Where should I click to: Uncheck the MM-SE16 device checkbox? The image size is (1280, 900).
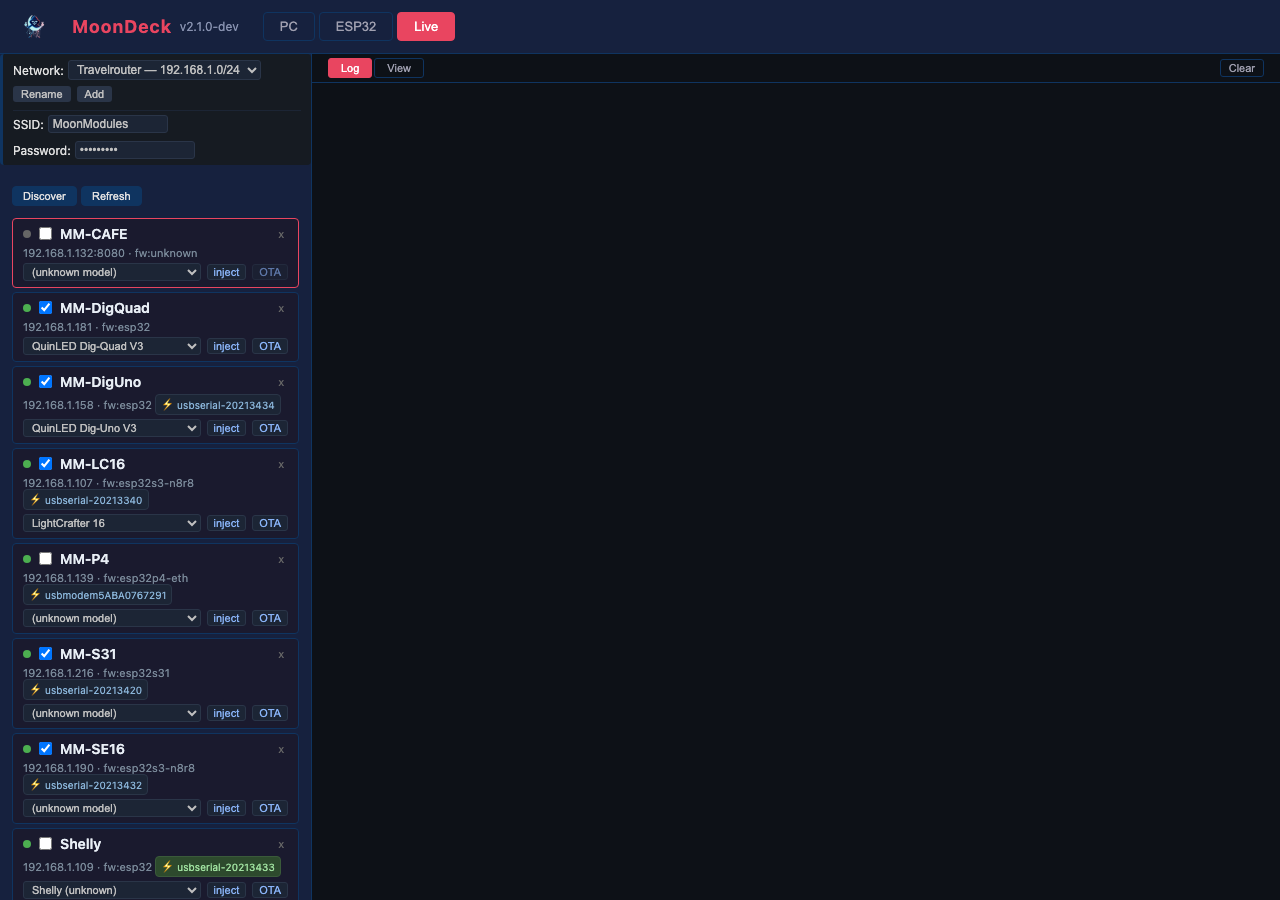(x=45, y=749)
